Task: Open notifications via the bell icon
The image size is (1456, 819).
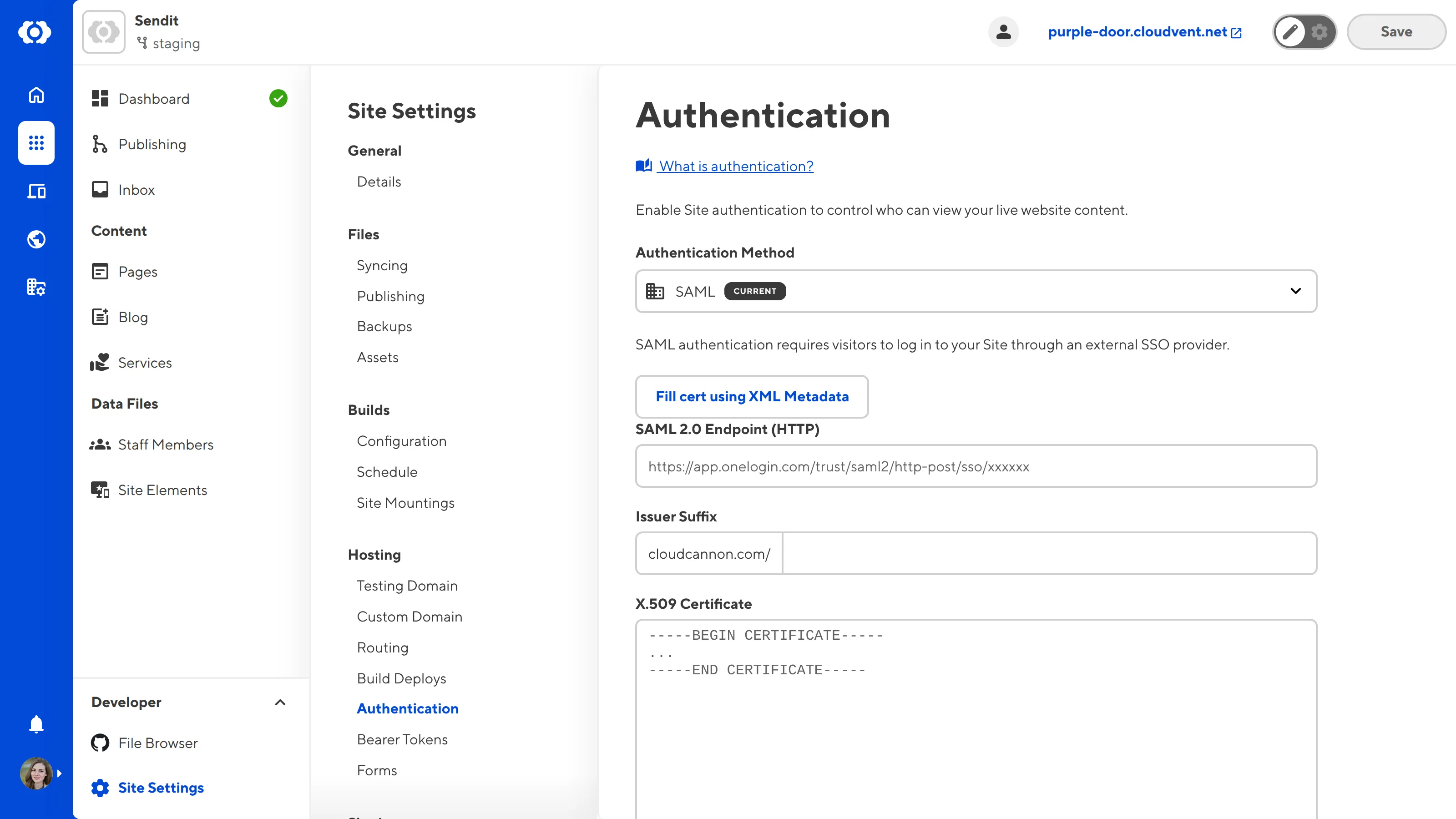Action: pos(35,724)
